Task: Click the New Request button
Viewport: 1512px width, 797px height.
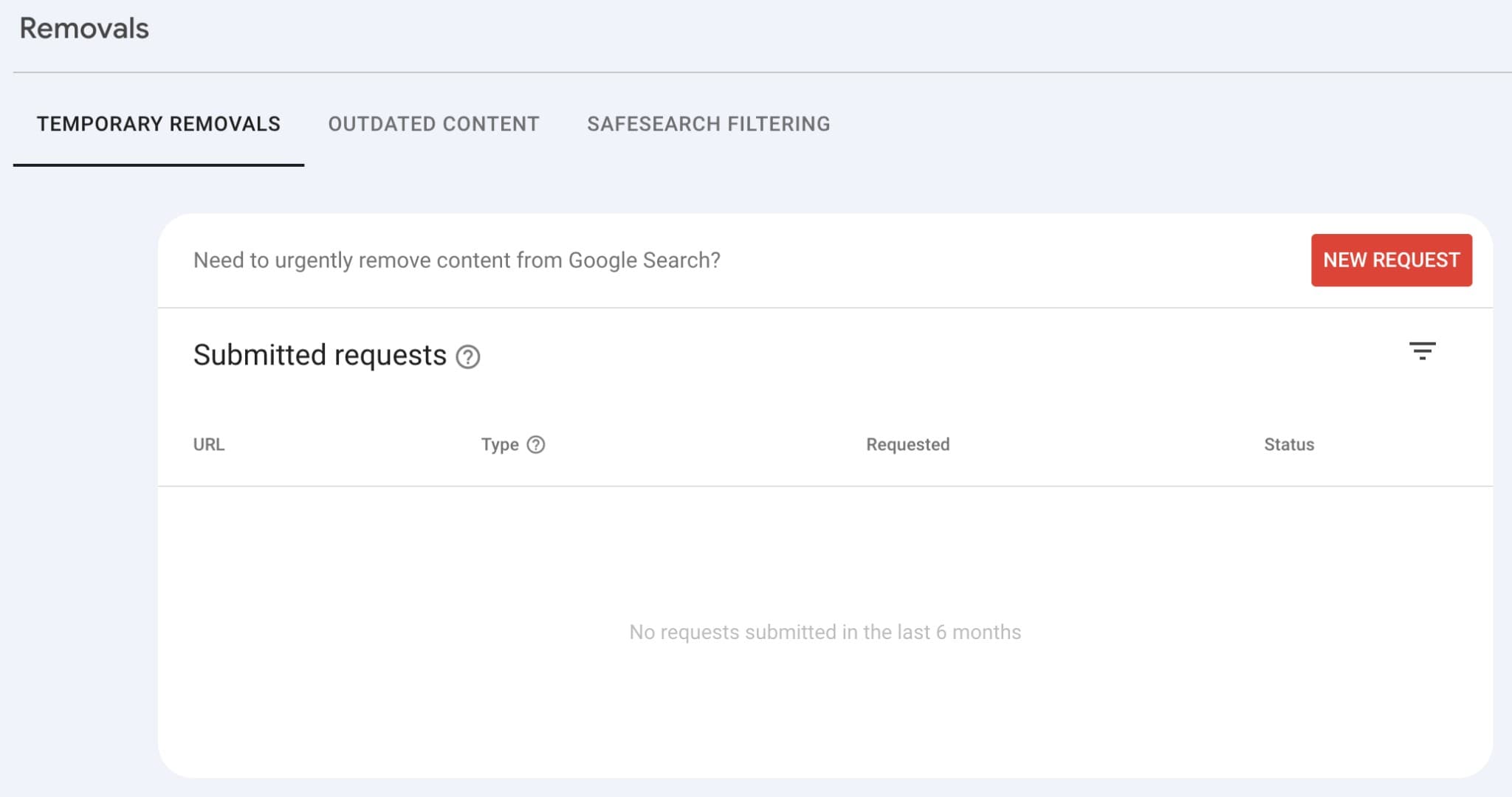Action: pos(1391,260)
